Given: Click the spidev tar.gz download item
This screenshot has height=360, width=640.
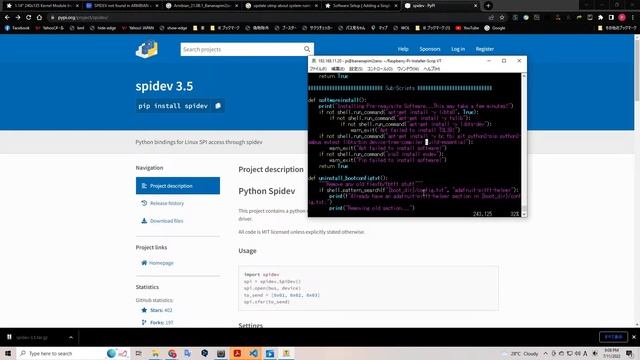Looking at the screenshot, I should coord(32,337).
